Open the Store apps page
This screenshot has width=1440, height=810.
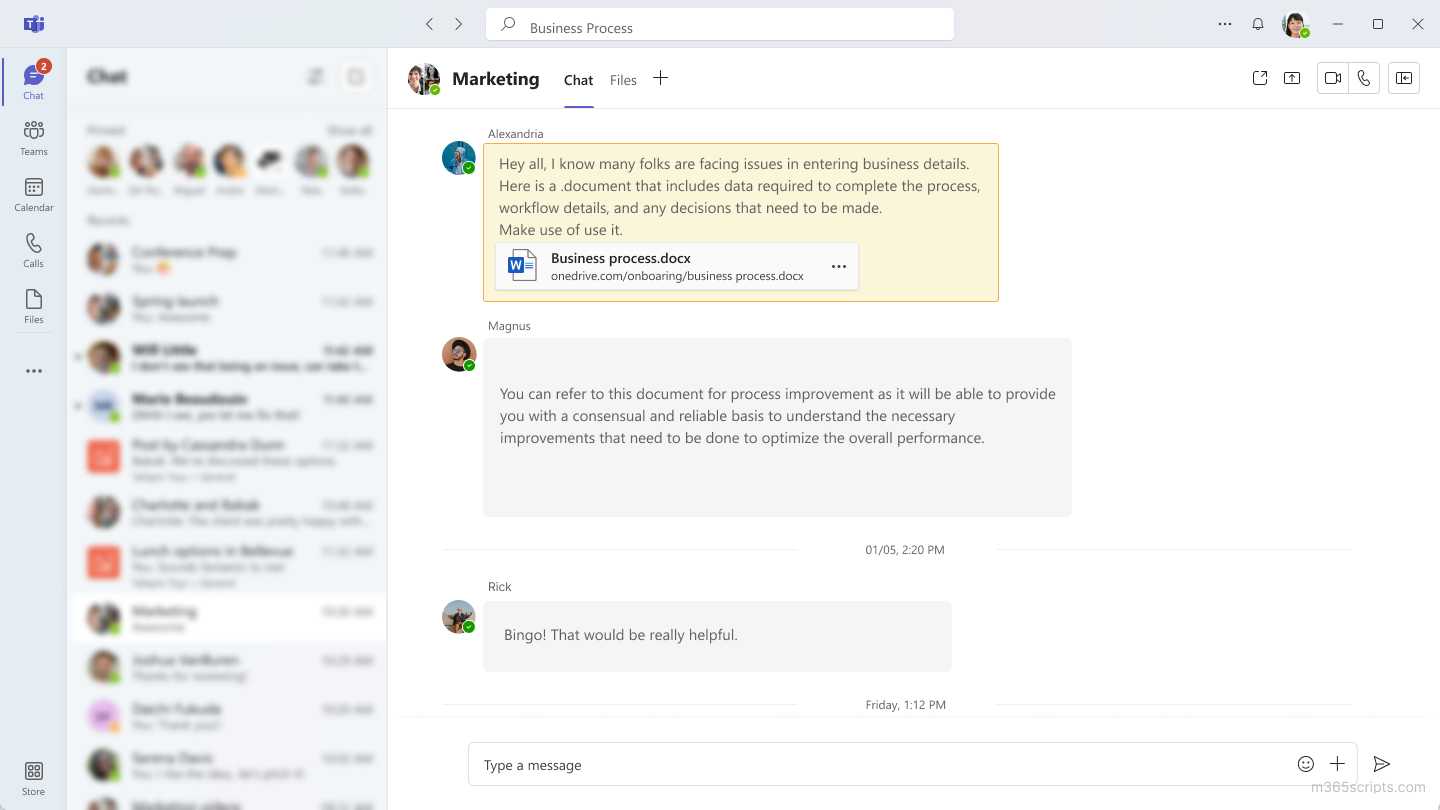(x=33, y=778)
